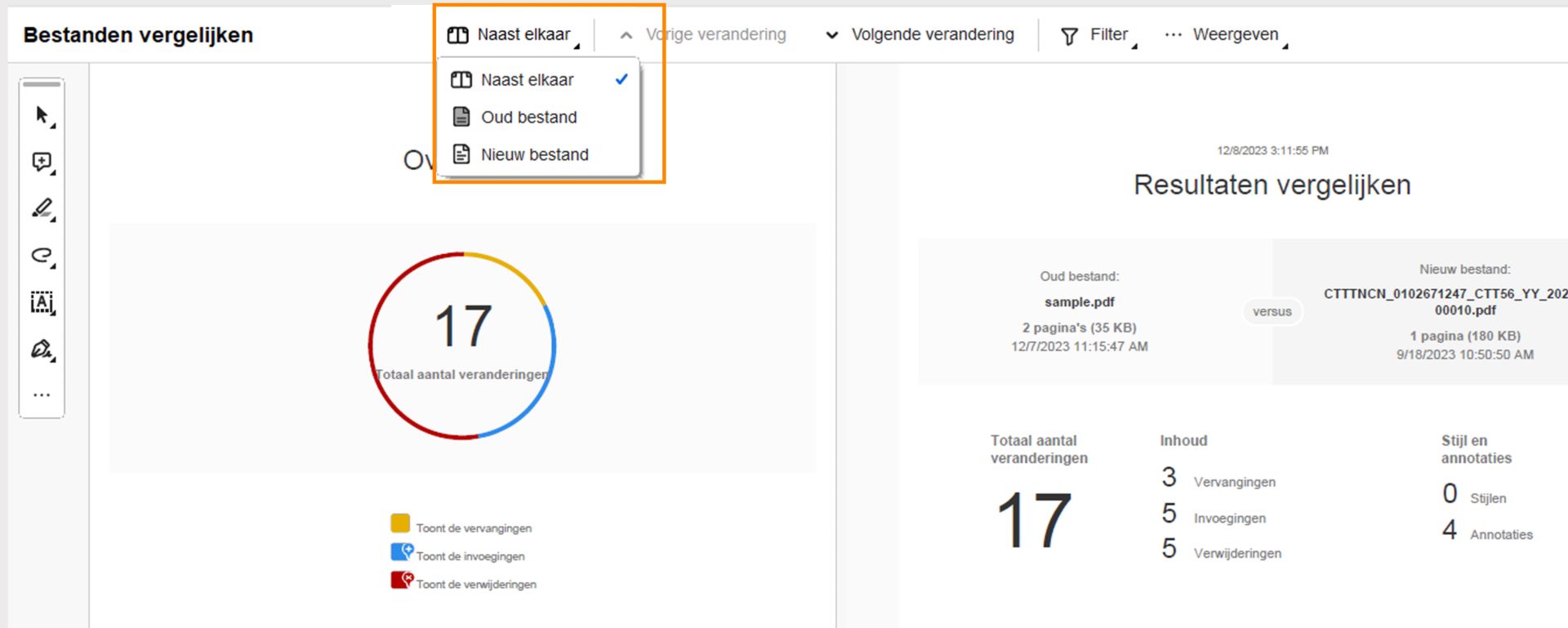Select the add text box tool
Image resolution: width=1568 pixels, height=628 pixels.
coord(41,302)
